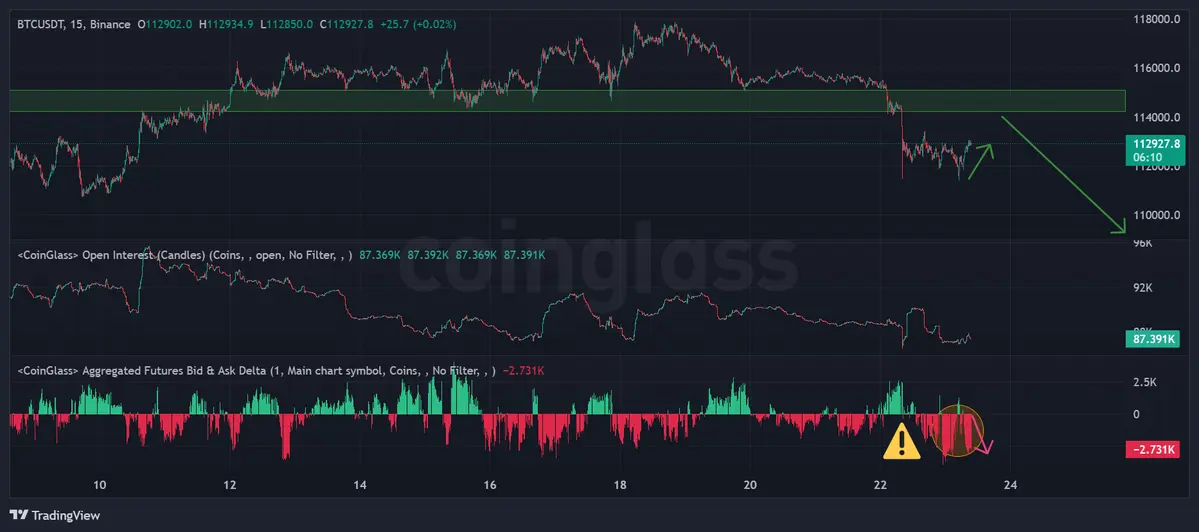
Task: Click the 10 date label on time axis
Action: (99, 485)
